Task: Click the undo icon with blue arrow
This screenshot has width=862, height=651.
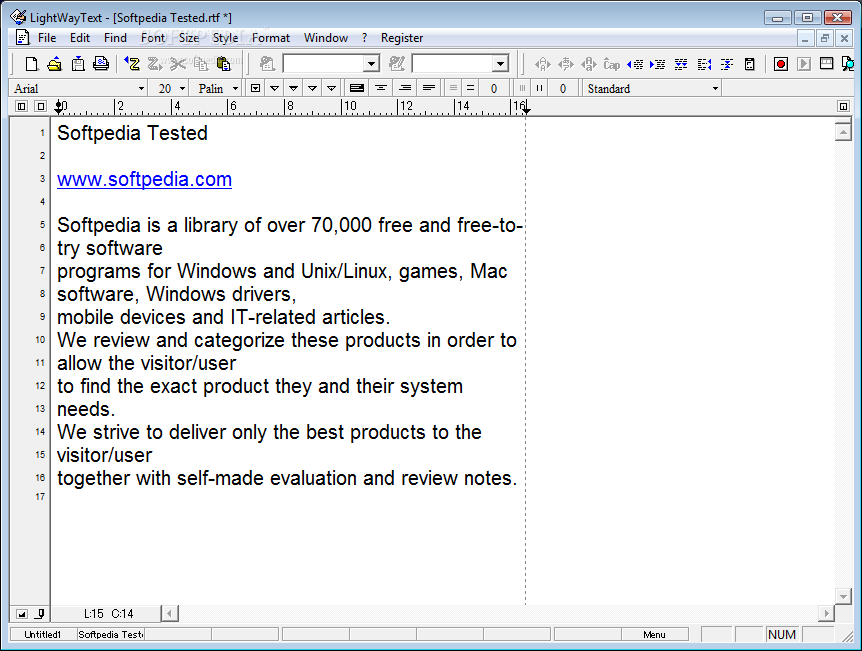Action: click(131, 64)
